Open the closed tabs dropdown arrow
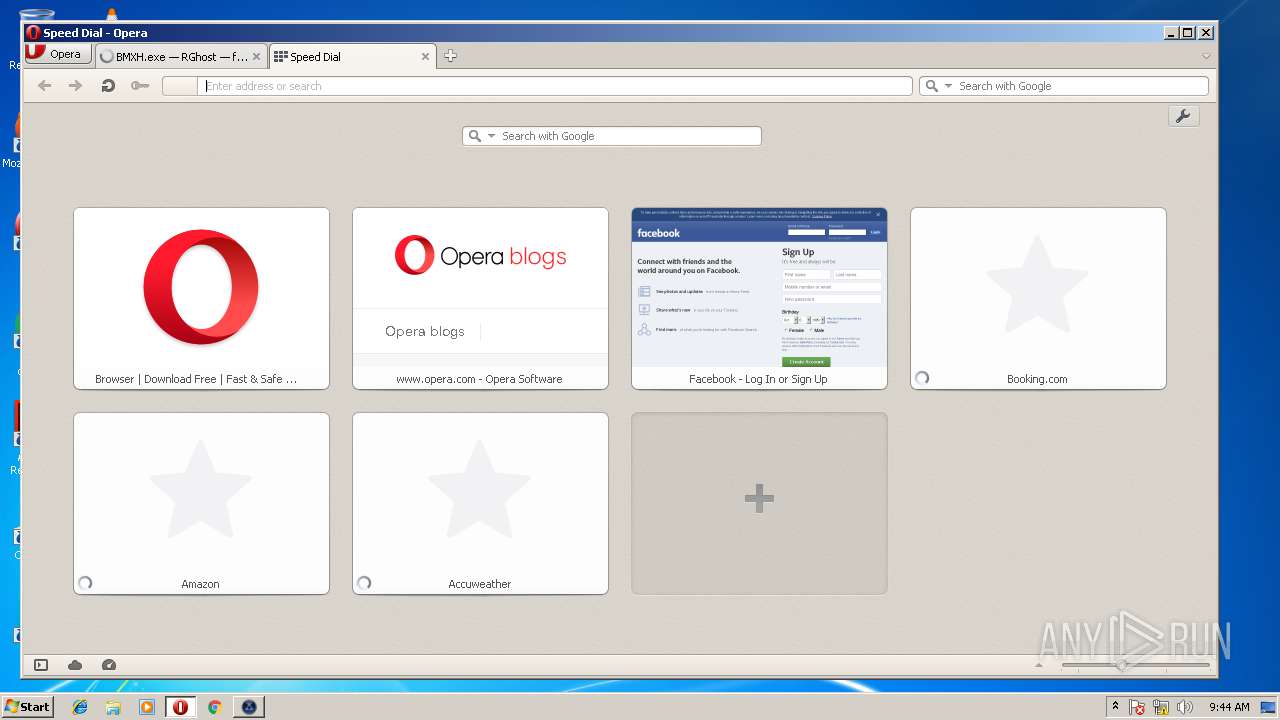The image size is (1280, 720). pos(1206,57)
